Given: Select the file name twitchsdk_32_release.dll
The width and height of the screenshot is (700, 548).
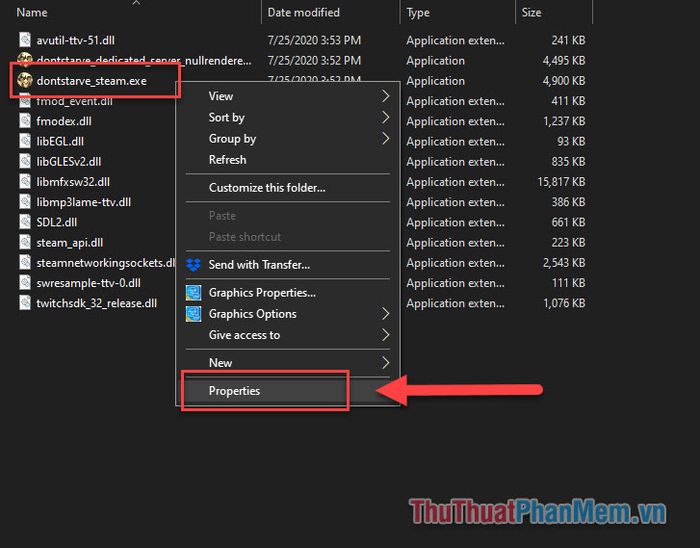Looking at the screenshot, I should click(x=96, y=303).
